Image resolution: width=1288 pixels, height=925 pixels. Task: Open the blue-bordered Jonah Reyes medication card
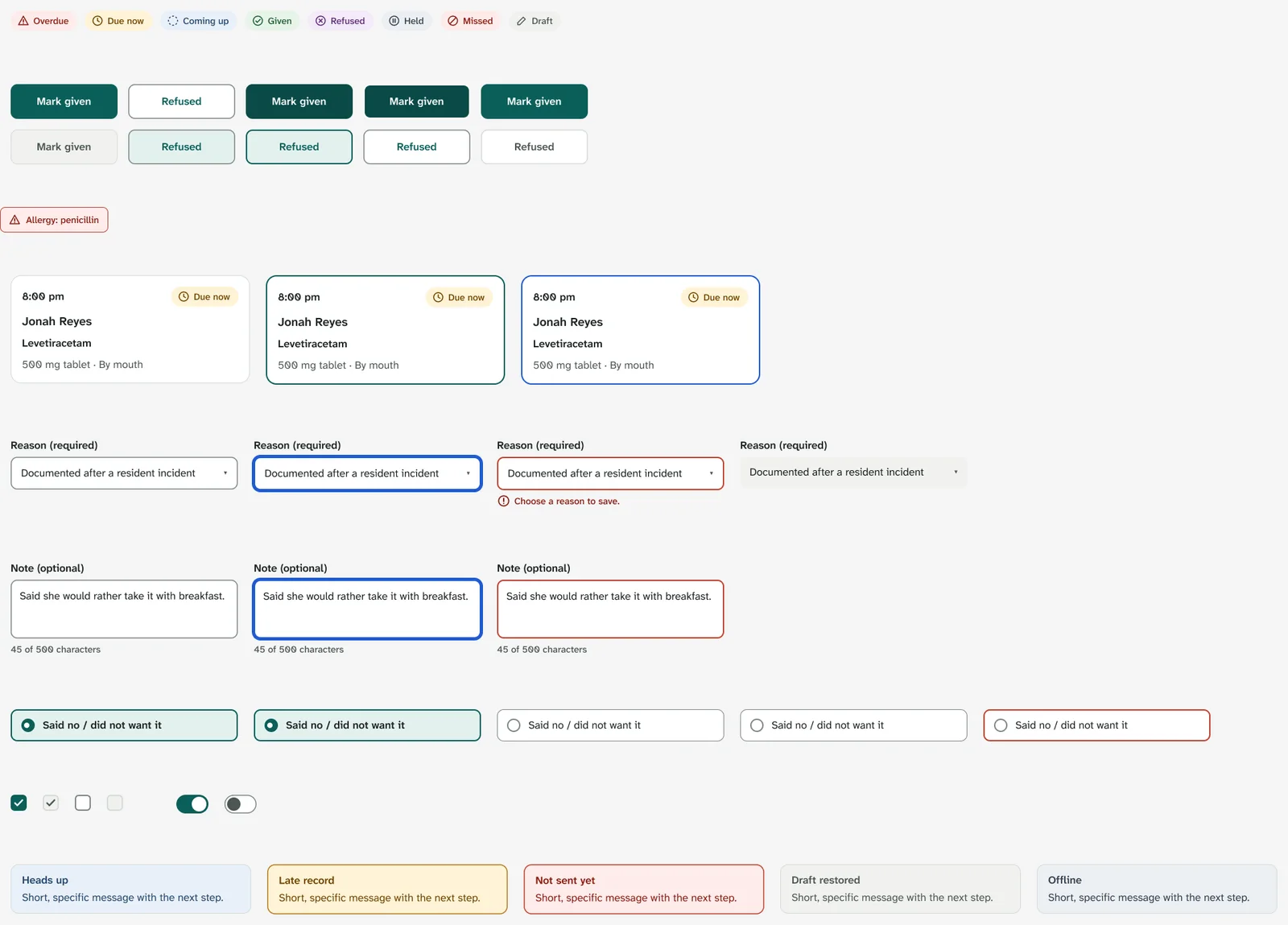click(641, 330)
